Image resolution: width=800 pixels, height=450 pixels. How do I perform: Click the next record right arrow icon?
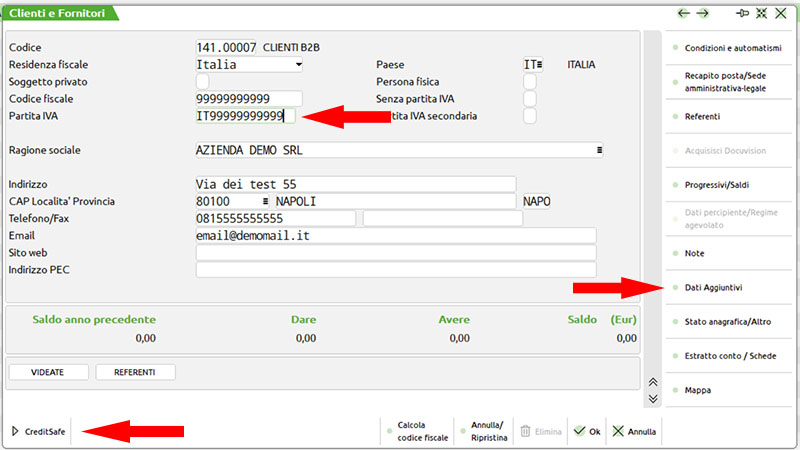pos(702,13)
